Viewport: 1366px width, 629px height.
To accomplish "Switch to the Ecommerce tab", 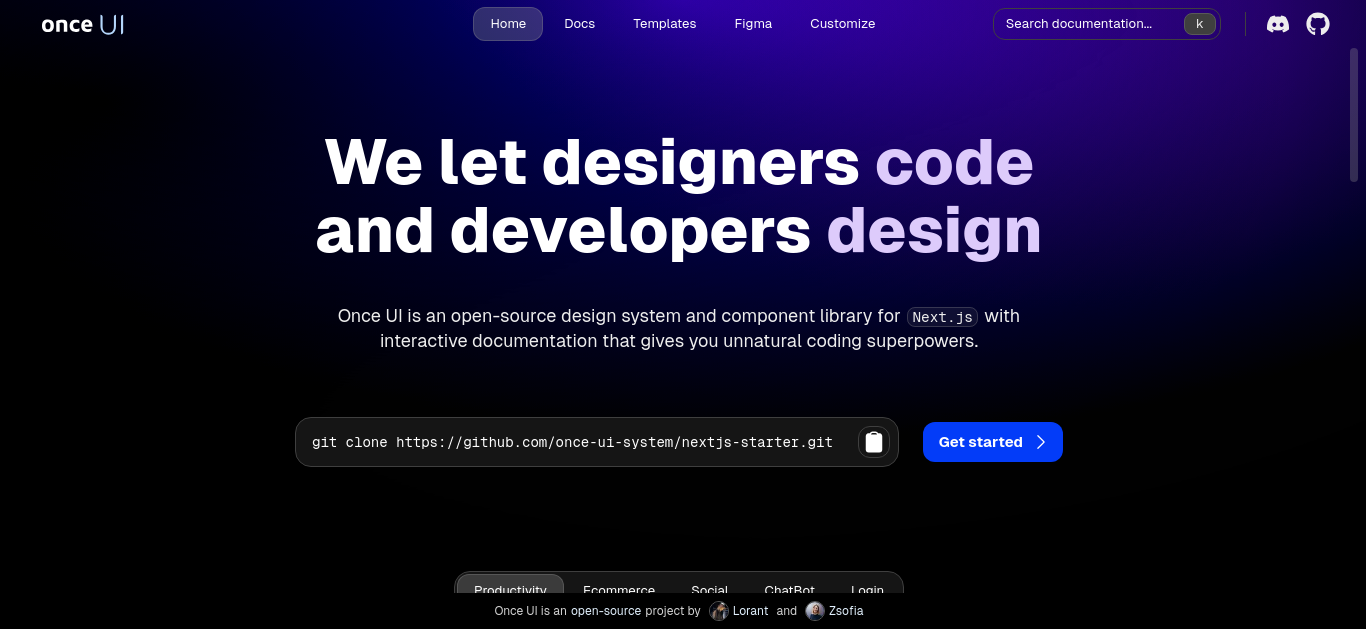I will pyautogui.click(x=619, y=589).
